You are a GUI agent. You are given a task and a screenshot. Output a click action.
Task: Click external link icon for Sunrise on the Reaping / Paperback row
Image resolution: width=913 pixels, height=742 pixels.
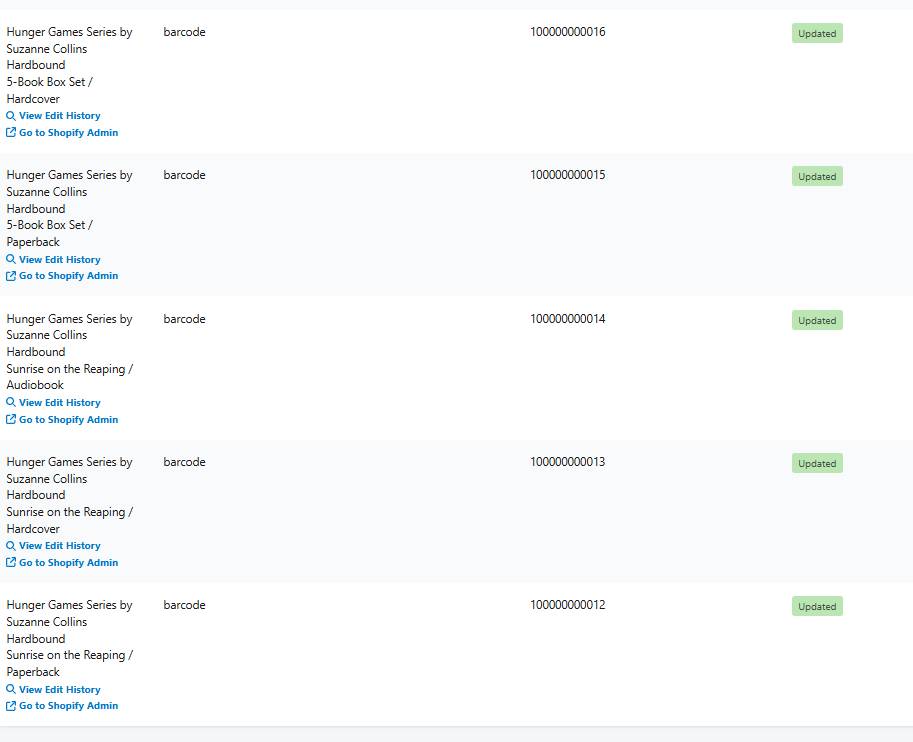[10, 706]
